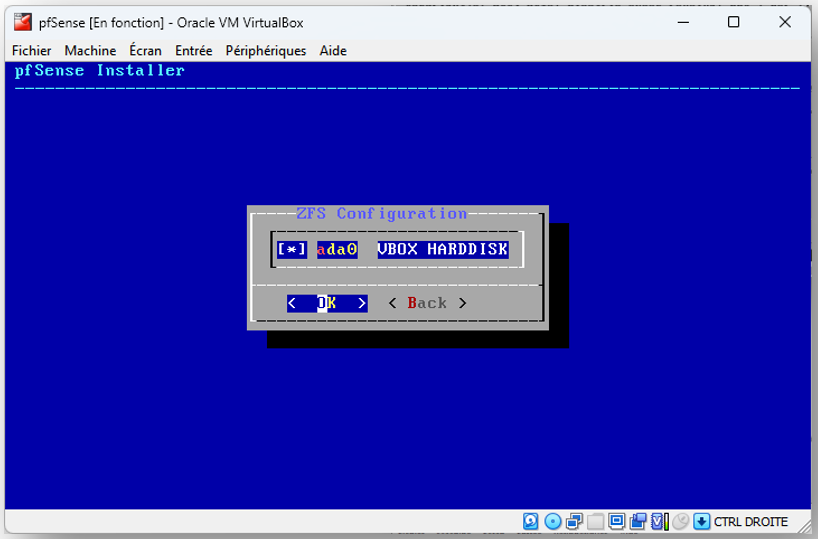This screenshot has height=539, width=818.
Task: Click the recording overlapping-screens status icon
Action: (638, 521)
